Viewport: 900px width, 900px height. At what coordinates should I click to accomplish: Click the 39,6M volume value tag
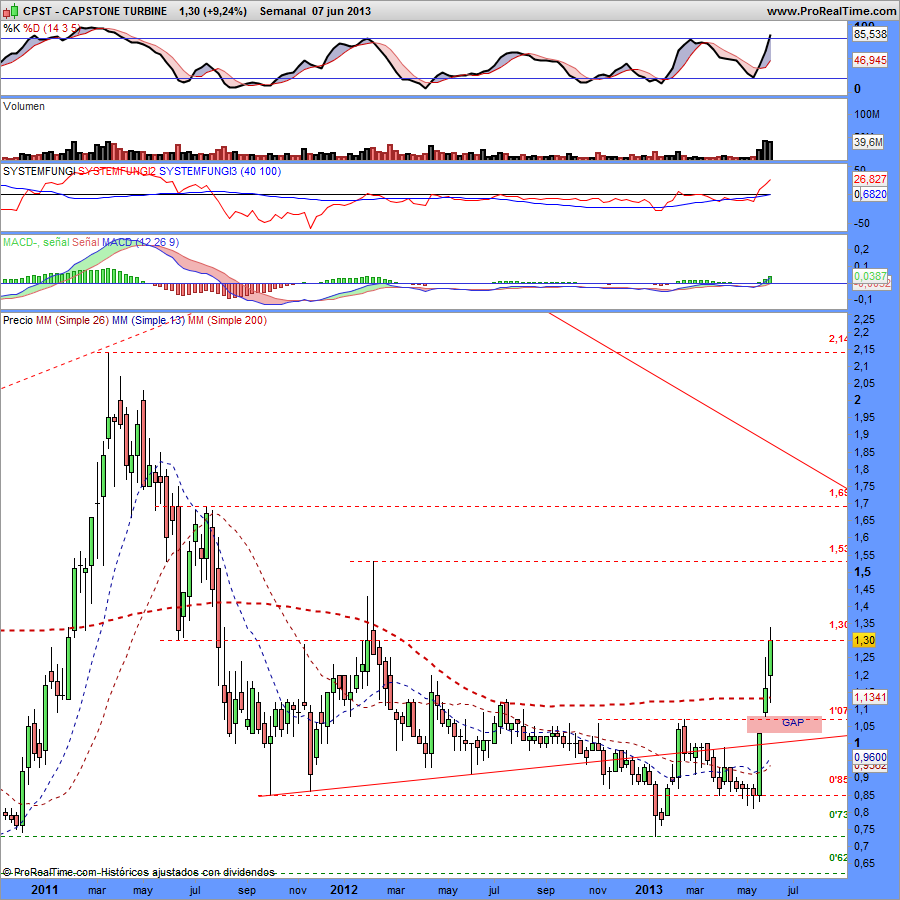(x=868, y=142)
